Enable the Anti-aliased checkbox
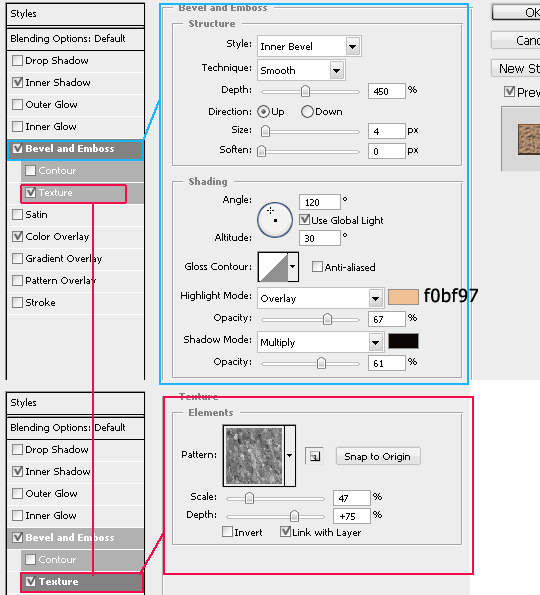 coord(317,267)
